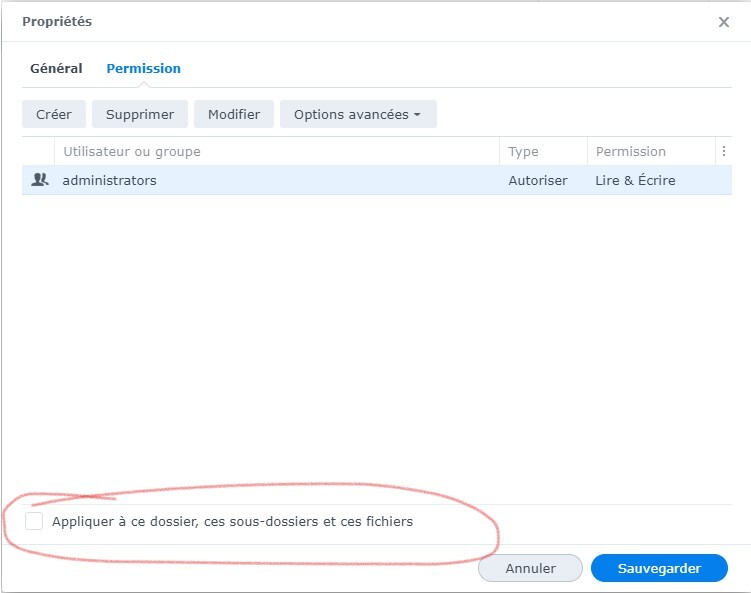Click the Supprimer button
The width and height of the screenshot is (751, 593).
[x=140, y=114]
